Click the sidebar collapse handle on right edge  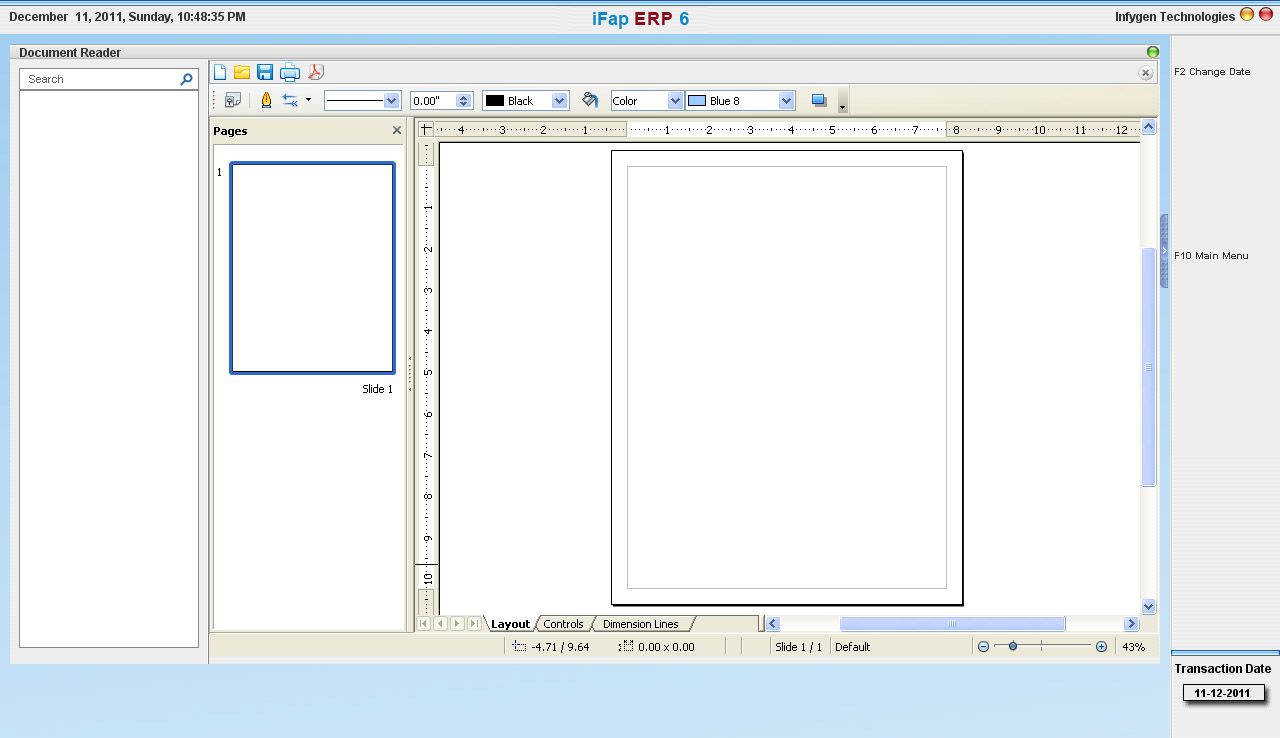click(x=1164, y=251)
